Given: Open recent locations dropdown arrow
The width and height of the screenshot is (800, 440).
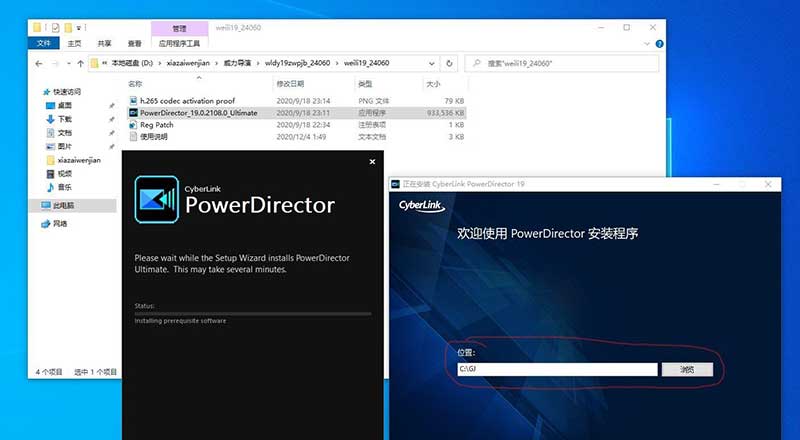Looking at the screenshot, I should point(68,64).
